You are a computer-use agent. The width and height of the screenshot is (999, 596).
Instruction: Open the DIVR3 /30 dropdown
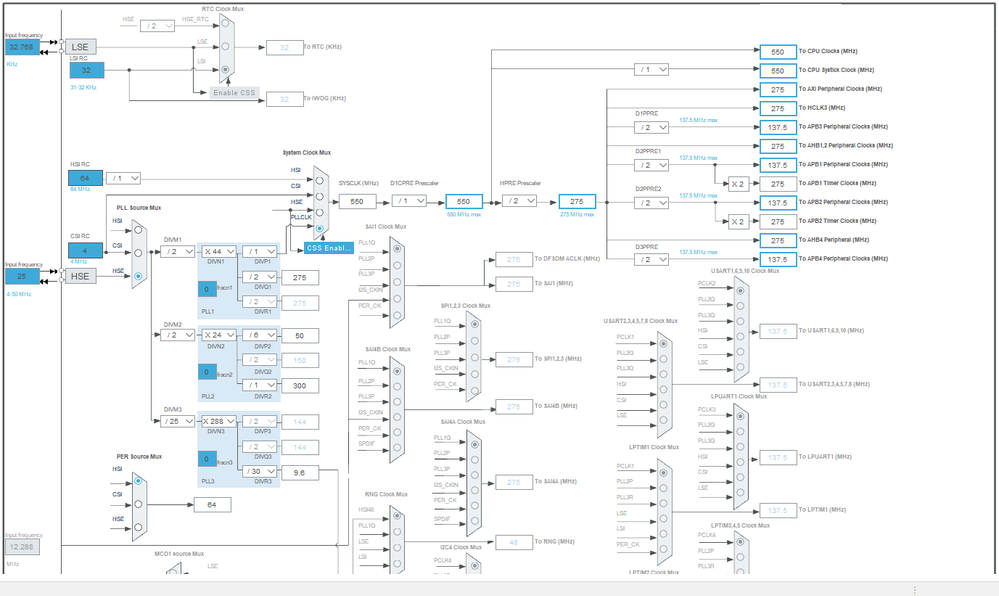click(259, 472)
